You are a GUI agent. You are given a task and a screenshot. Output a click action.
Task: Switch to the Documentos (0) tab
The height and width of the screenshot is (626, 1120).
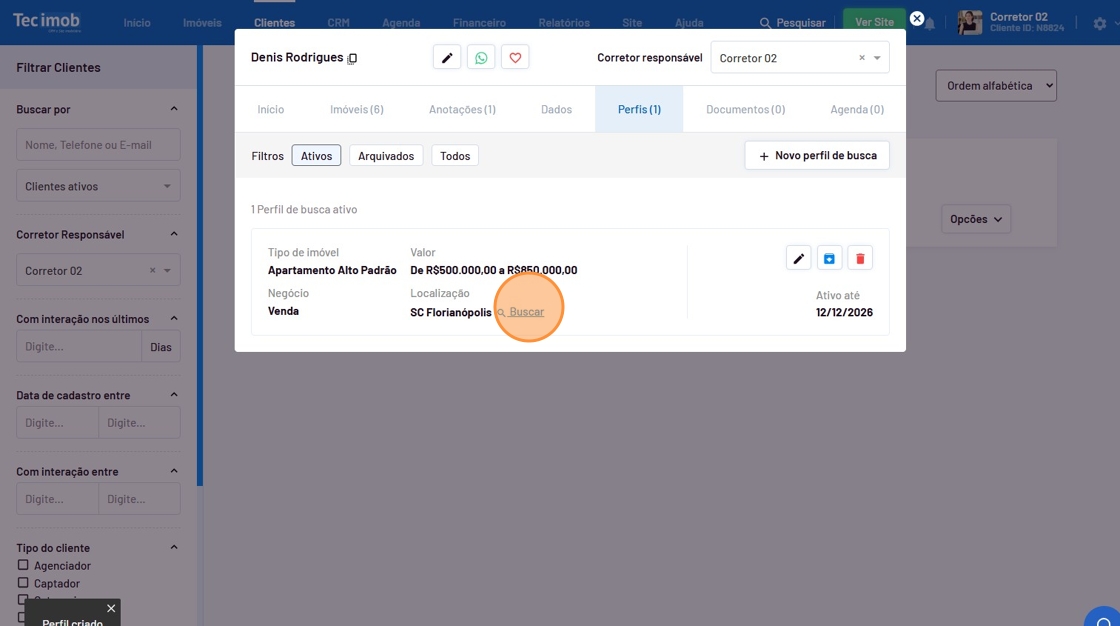[745, 109]
